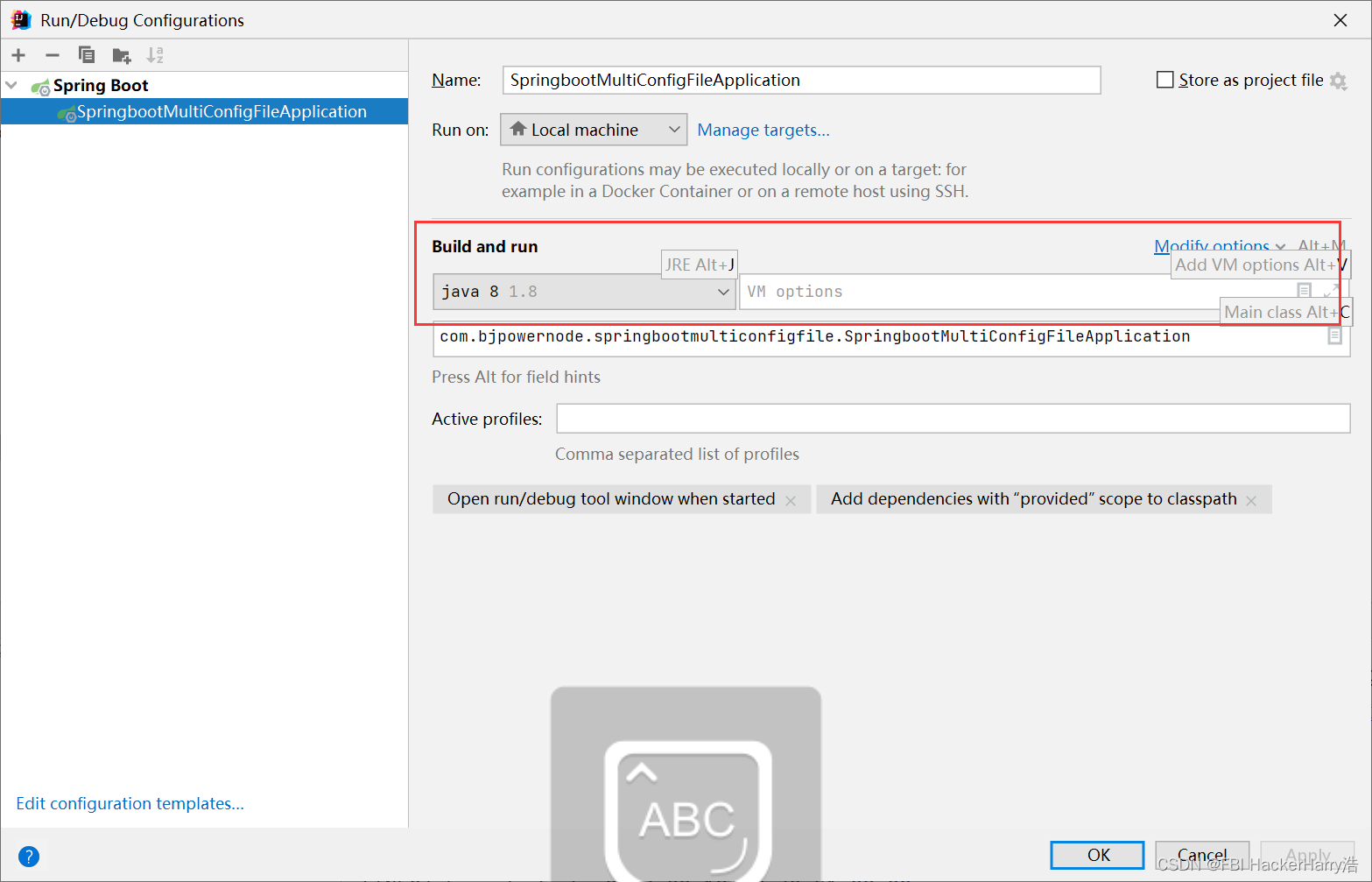Select the Spring Boot category row
The image size is (1372, 882).
[x=204, y=85]
